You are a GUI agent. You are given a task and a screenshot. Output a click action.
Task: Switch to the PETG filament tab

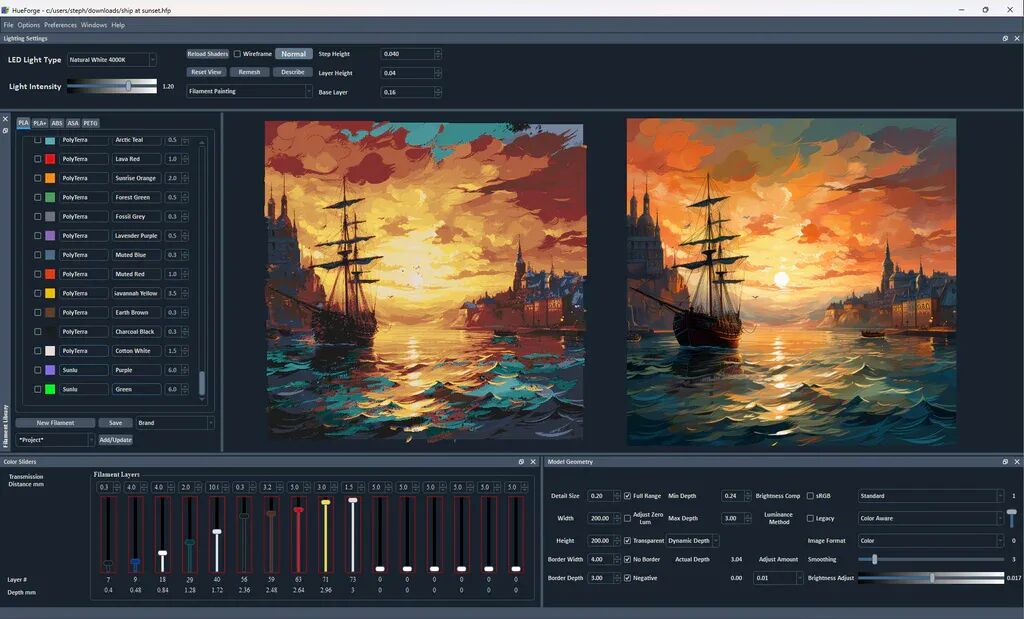91,123
